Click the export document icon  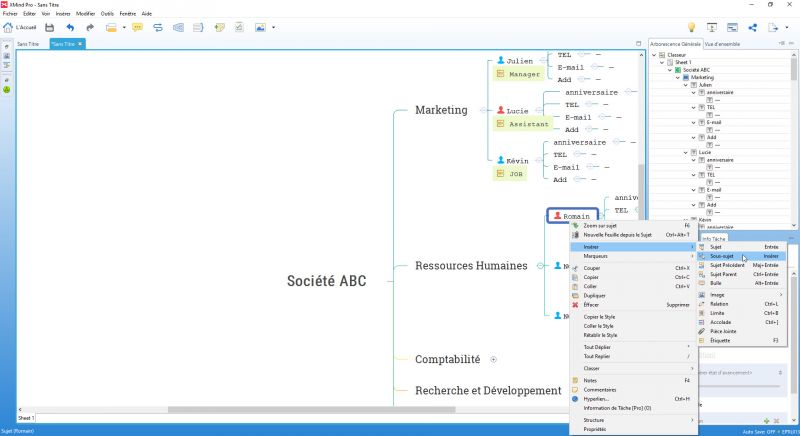click(773, 28)
